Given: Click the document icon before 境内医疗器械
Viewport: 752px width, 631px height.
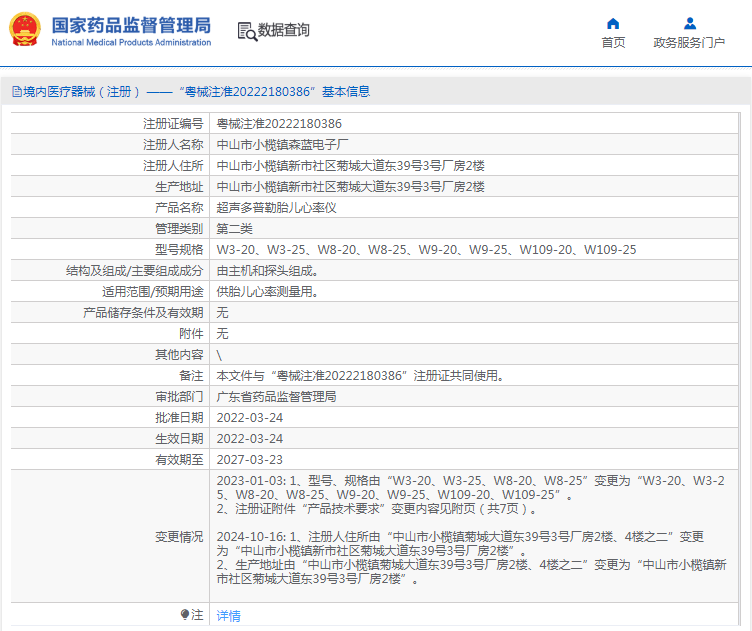Looking at the screenshot, I should 17,92.
